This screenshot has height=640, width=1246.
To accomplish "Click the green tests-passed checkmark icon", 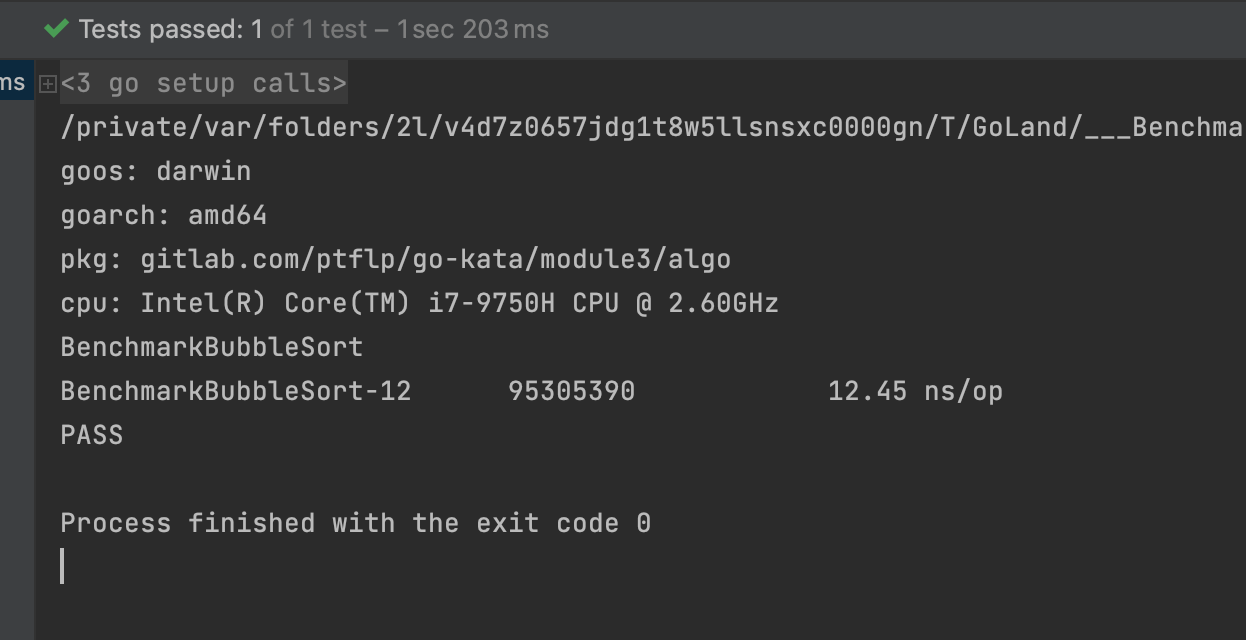I will click(56, 29).
